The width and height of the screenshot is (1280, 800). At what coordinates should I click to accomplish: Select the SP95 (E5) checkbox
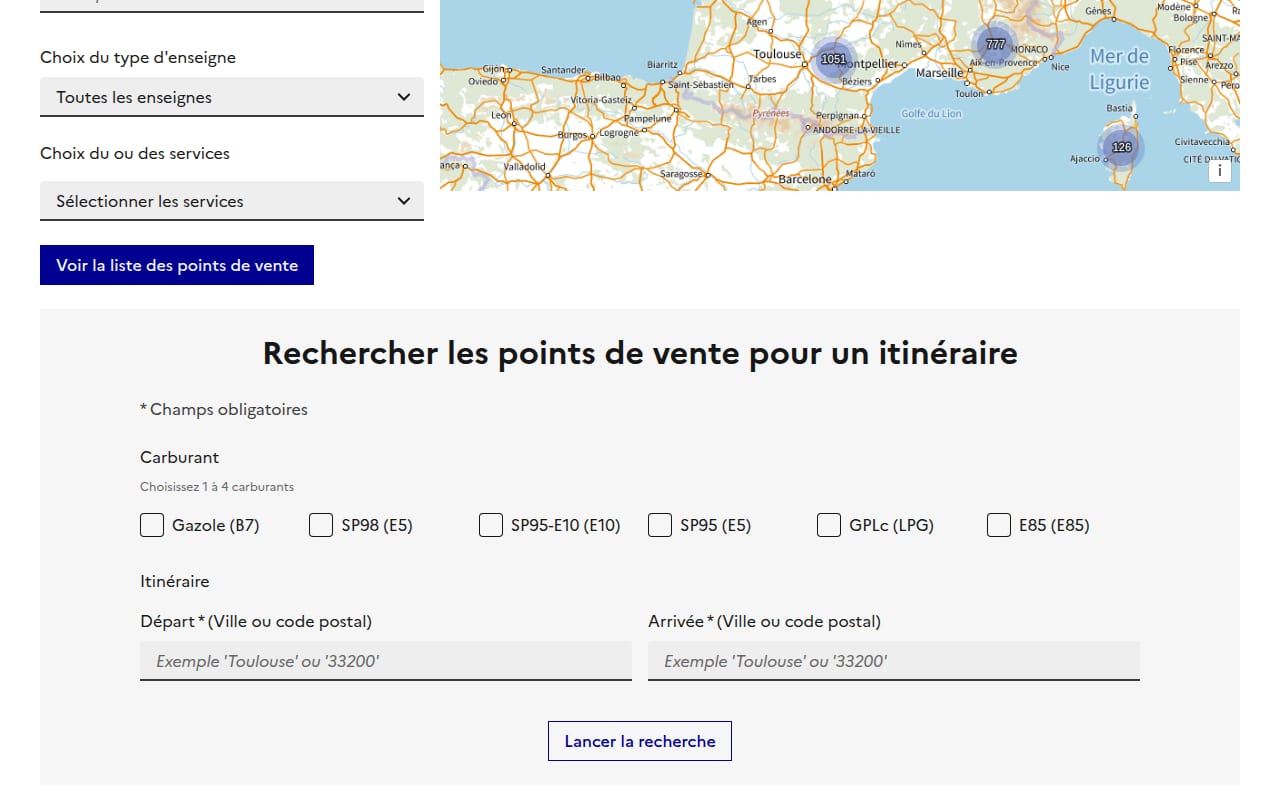(x=660, y=525)
